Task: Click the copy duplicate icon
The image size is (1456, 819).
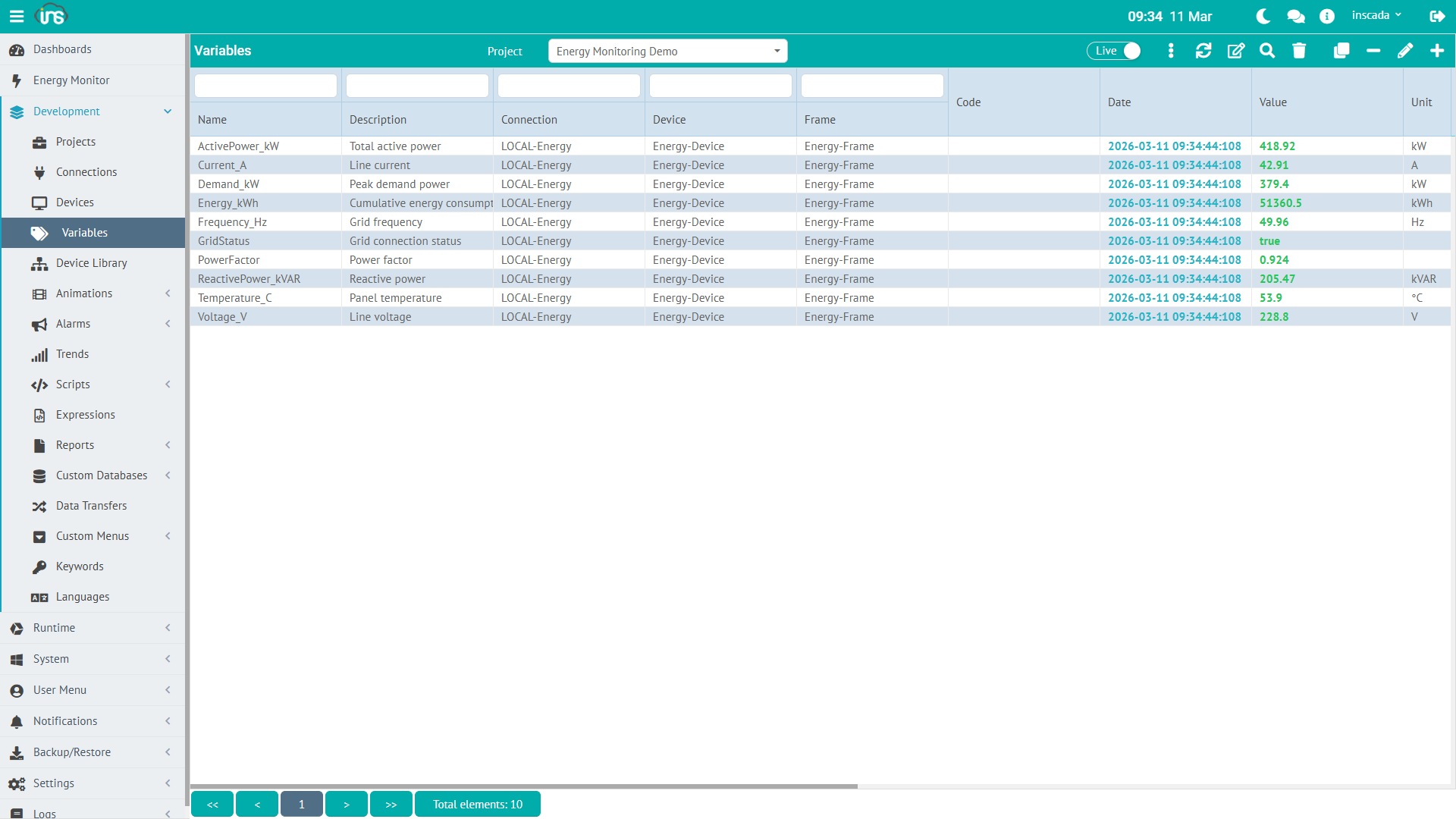Action: coord(1341,51)
